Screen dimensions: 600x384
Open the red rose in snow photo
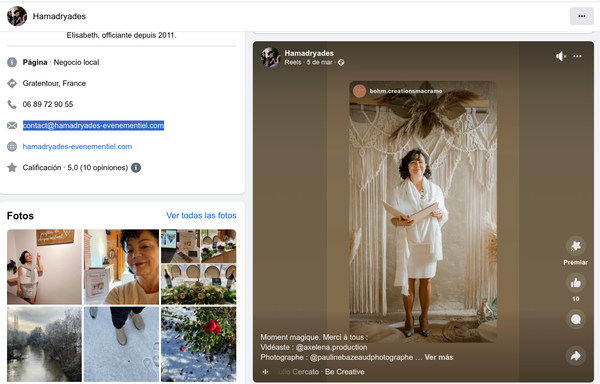click(x=199, y=344)
